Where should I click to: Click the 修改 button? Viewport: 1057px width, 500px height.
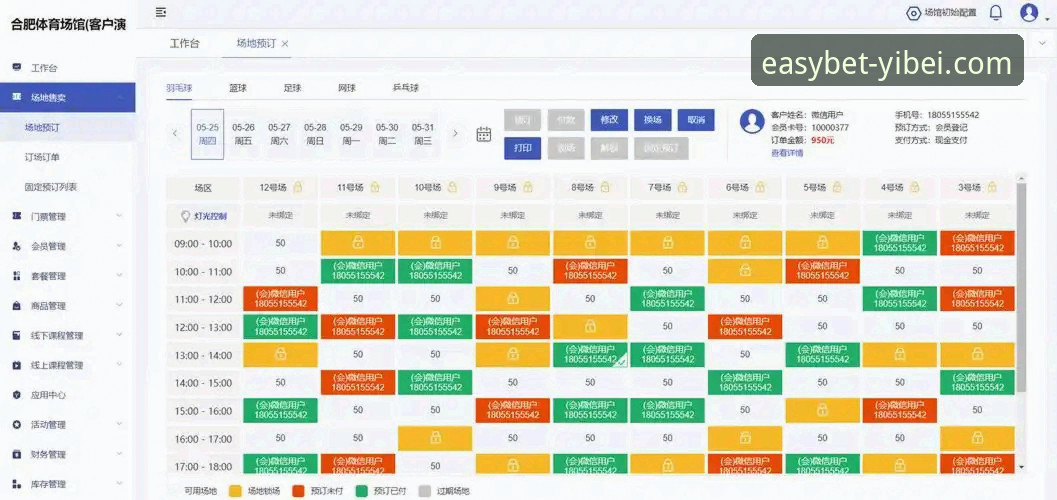click(x=609, y=119)
